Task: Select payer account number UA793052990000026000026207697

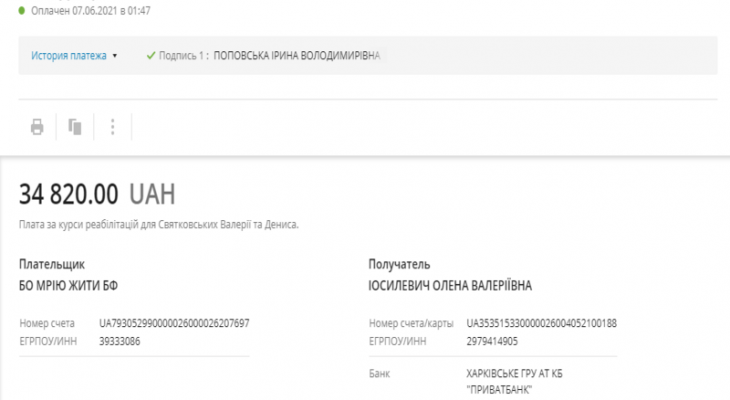Action: click(x=174, y=323)
